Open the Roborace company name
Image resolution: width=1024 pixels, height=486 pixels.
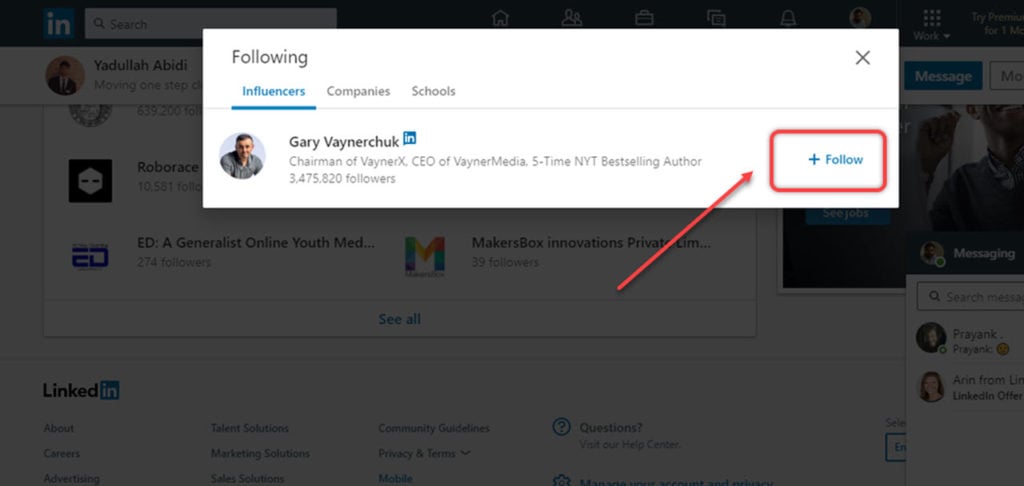[x=168, y=167]
